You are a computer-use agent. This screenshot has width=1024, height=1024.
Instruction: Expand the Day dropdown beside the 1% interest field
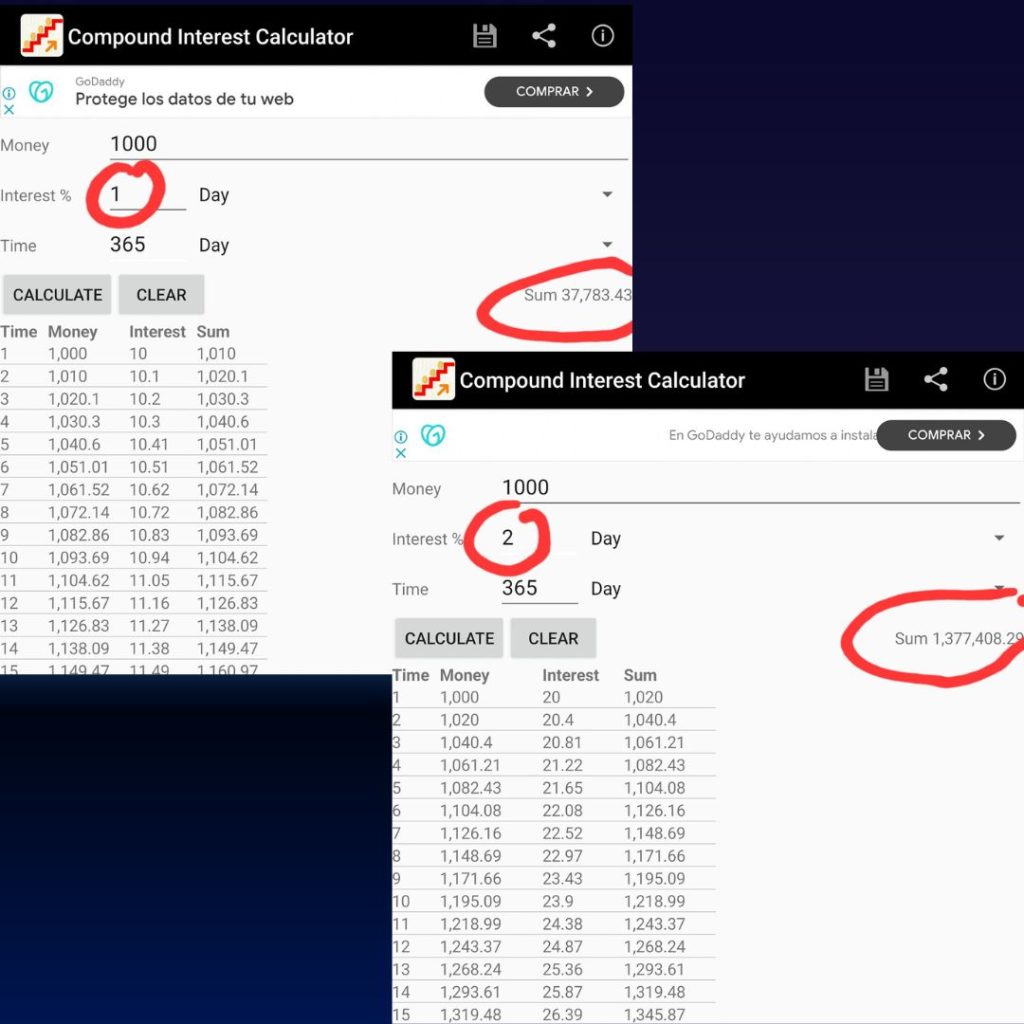pos(607,195)
